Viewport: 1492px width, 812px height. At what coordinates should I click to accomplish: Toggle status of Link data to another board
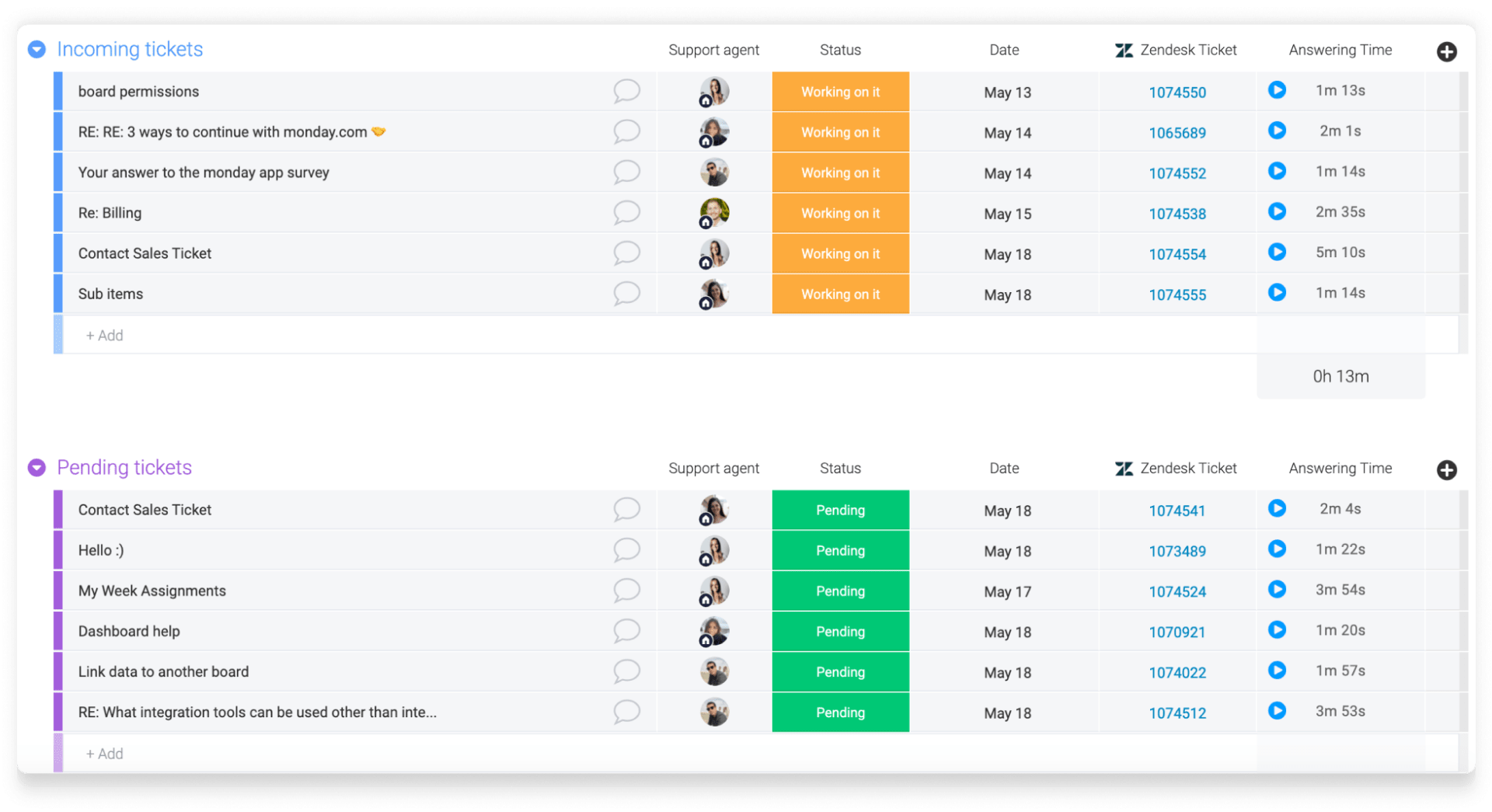[x=840, y=671]
